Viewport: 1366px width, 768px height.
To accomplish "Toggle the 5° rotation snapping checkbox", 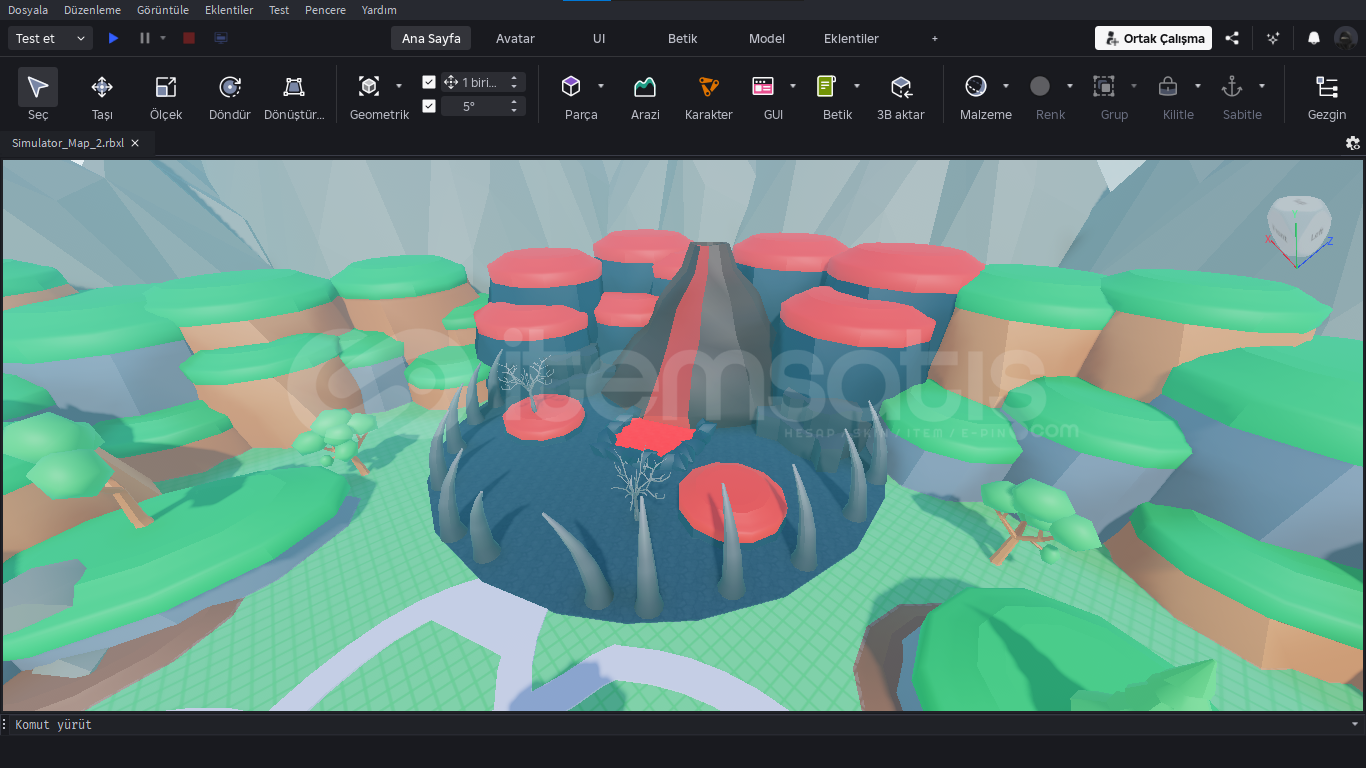I will 429,106.
